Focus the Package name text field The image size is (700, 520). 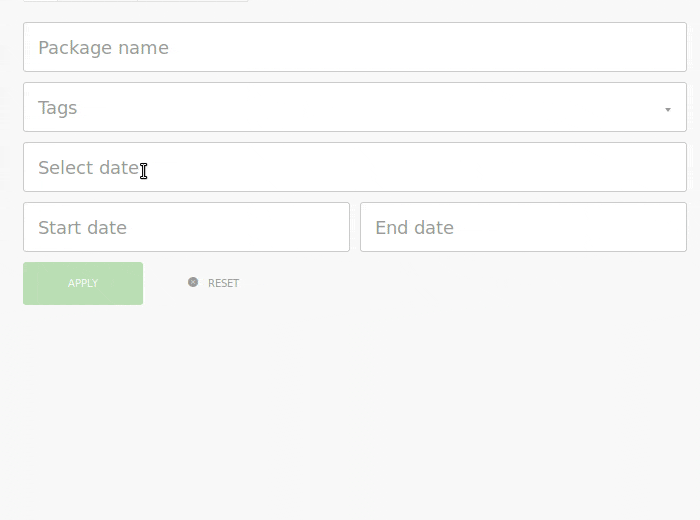pyautogui.click(x=355, y=47)
